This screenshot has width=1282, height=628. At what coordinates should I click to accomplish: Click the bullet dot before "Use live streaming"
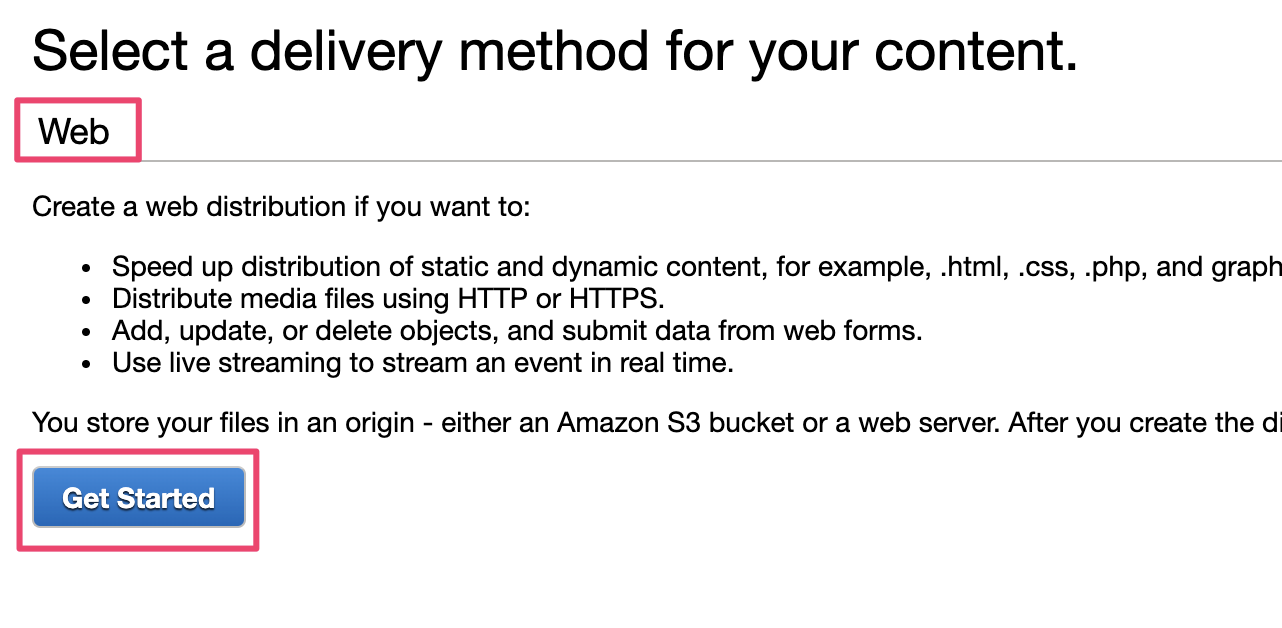coord(89,364)
